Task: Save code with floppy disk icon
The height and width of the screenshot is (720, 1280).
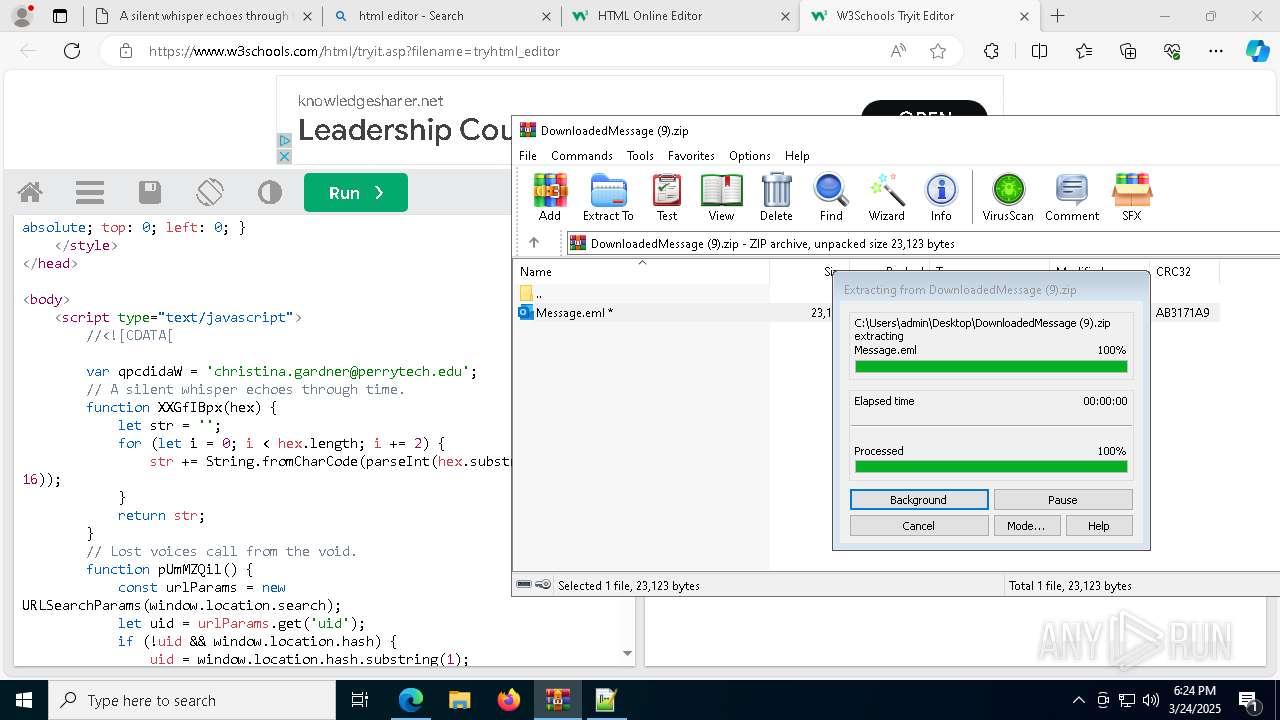Action: pos(150,192)
